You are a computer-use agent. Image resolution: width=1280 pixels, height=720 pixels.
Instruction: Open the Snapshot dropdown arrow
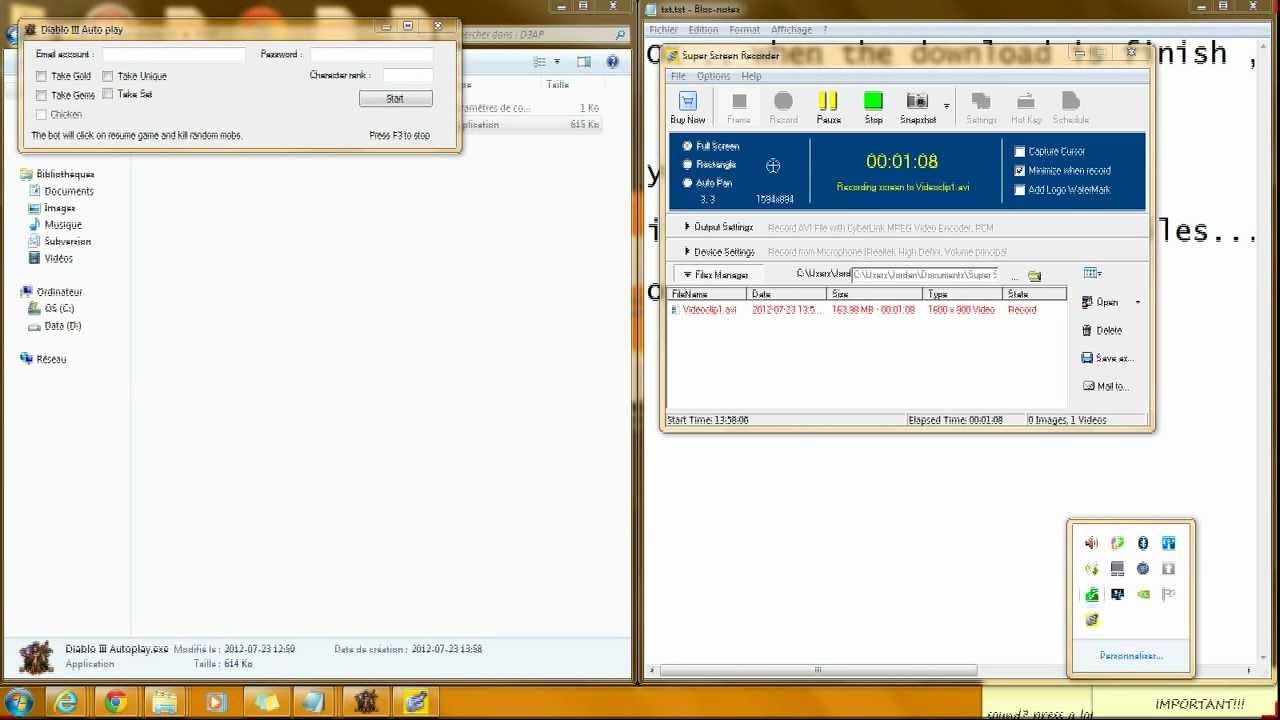[946, 106]
